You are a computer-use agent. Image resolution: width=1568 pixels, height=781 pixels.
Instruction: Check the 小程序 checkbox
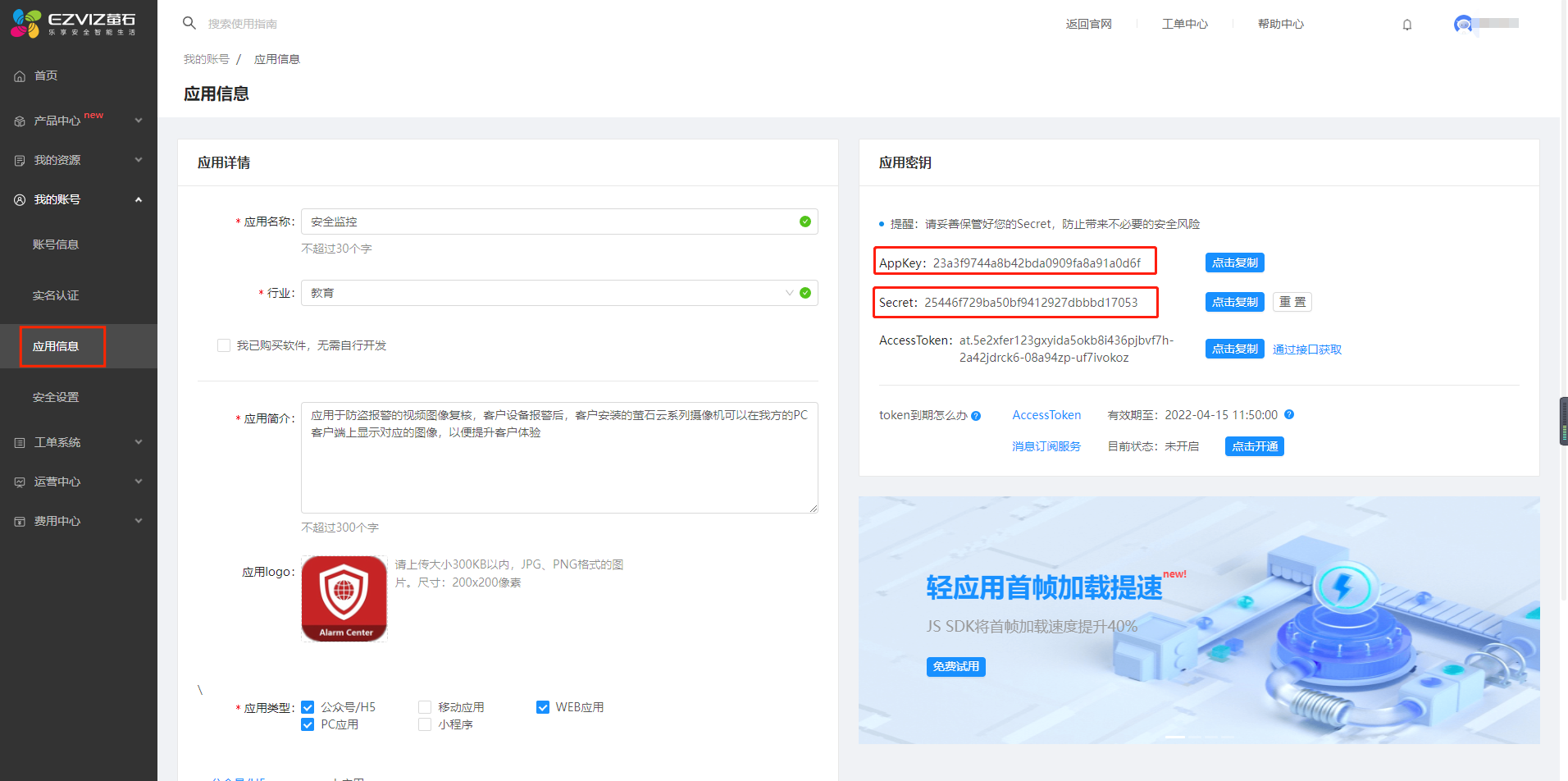pyautogui.click(x=425, y=724)
